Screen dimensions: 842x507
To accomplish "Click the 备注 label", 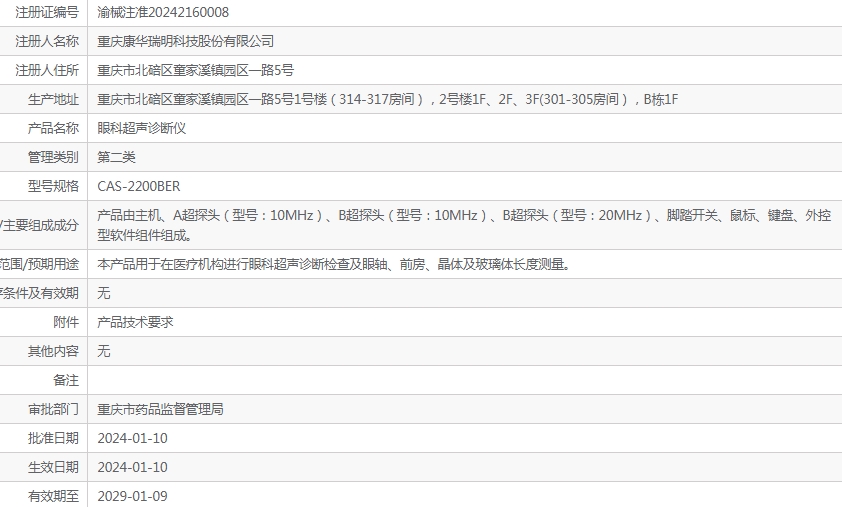I will click(66, 380).
